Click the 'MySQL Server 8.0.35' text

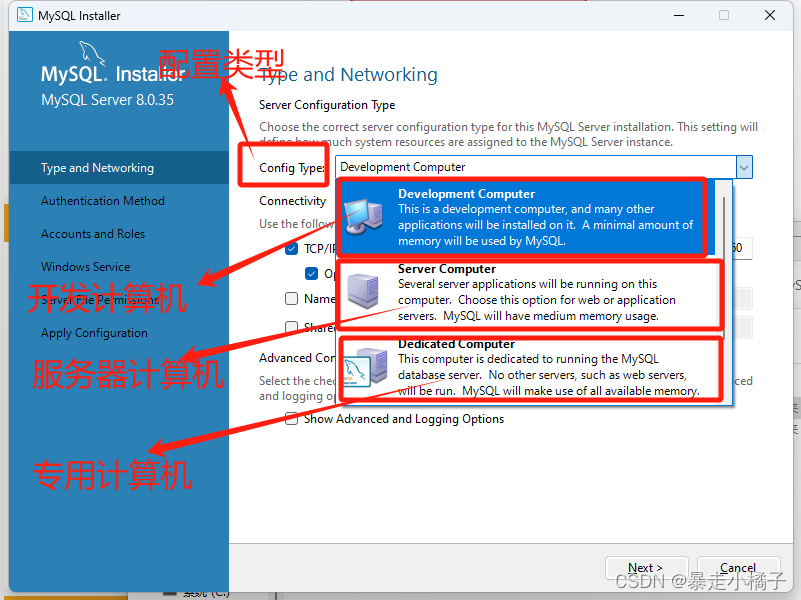pyautogui.click(x=107, y=100)
